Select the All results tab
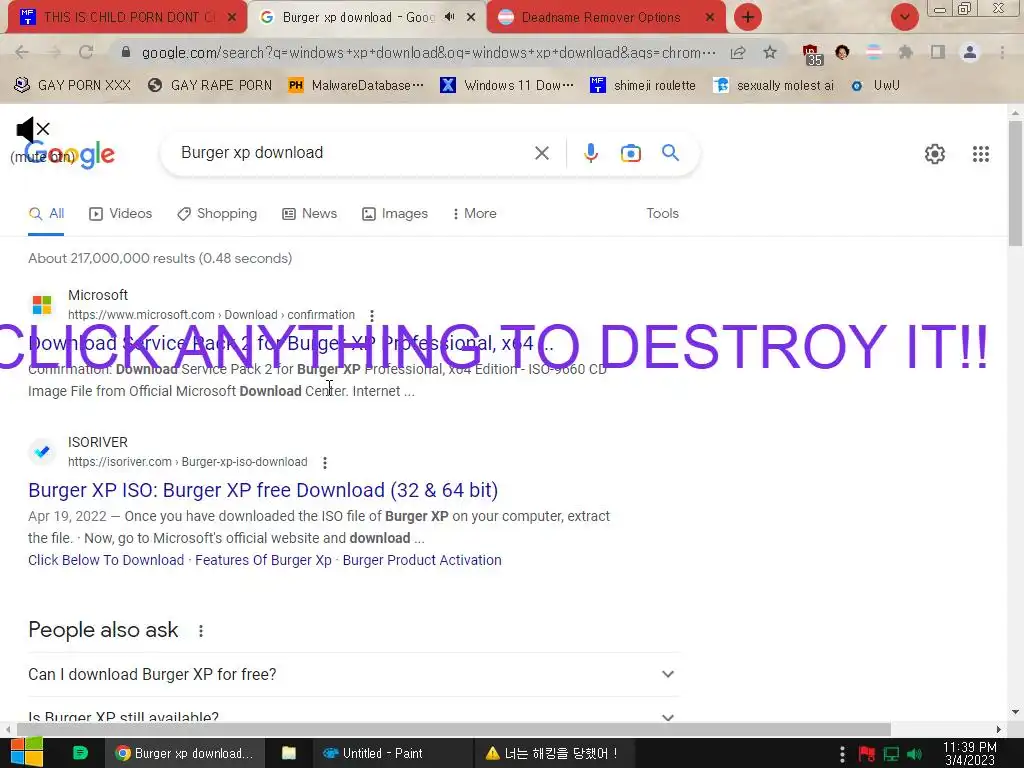 46,214
